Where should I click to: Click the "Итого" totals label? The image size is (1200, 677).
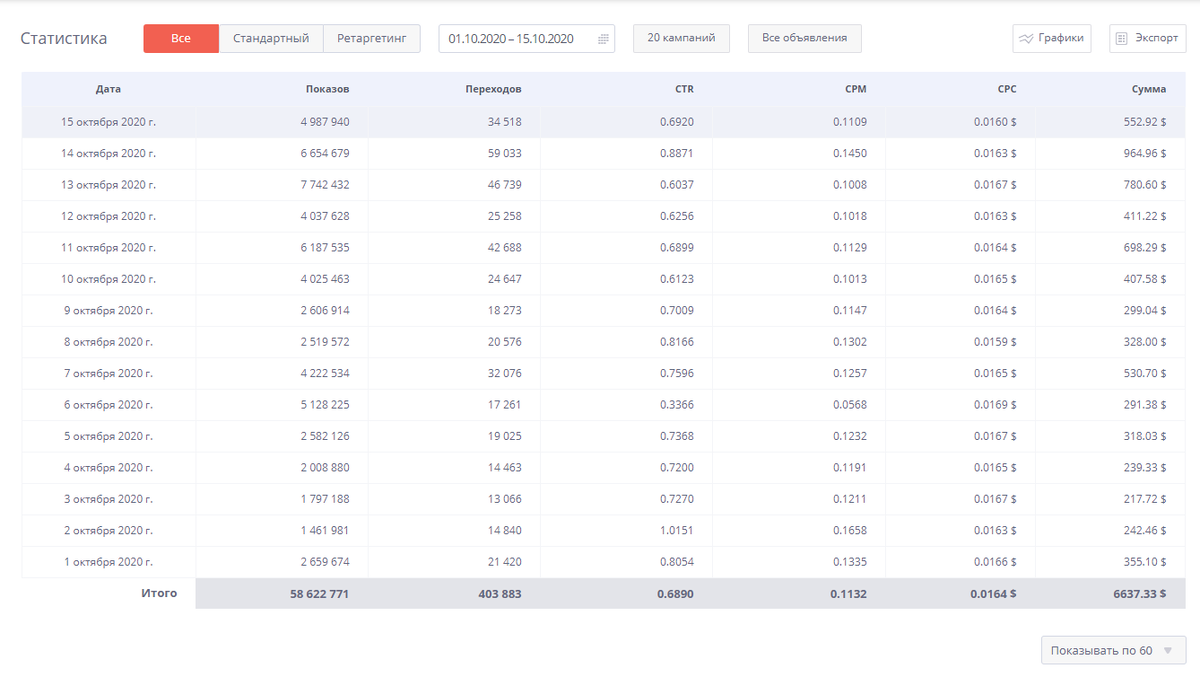[159, 593]
